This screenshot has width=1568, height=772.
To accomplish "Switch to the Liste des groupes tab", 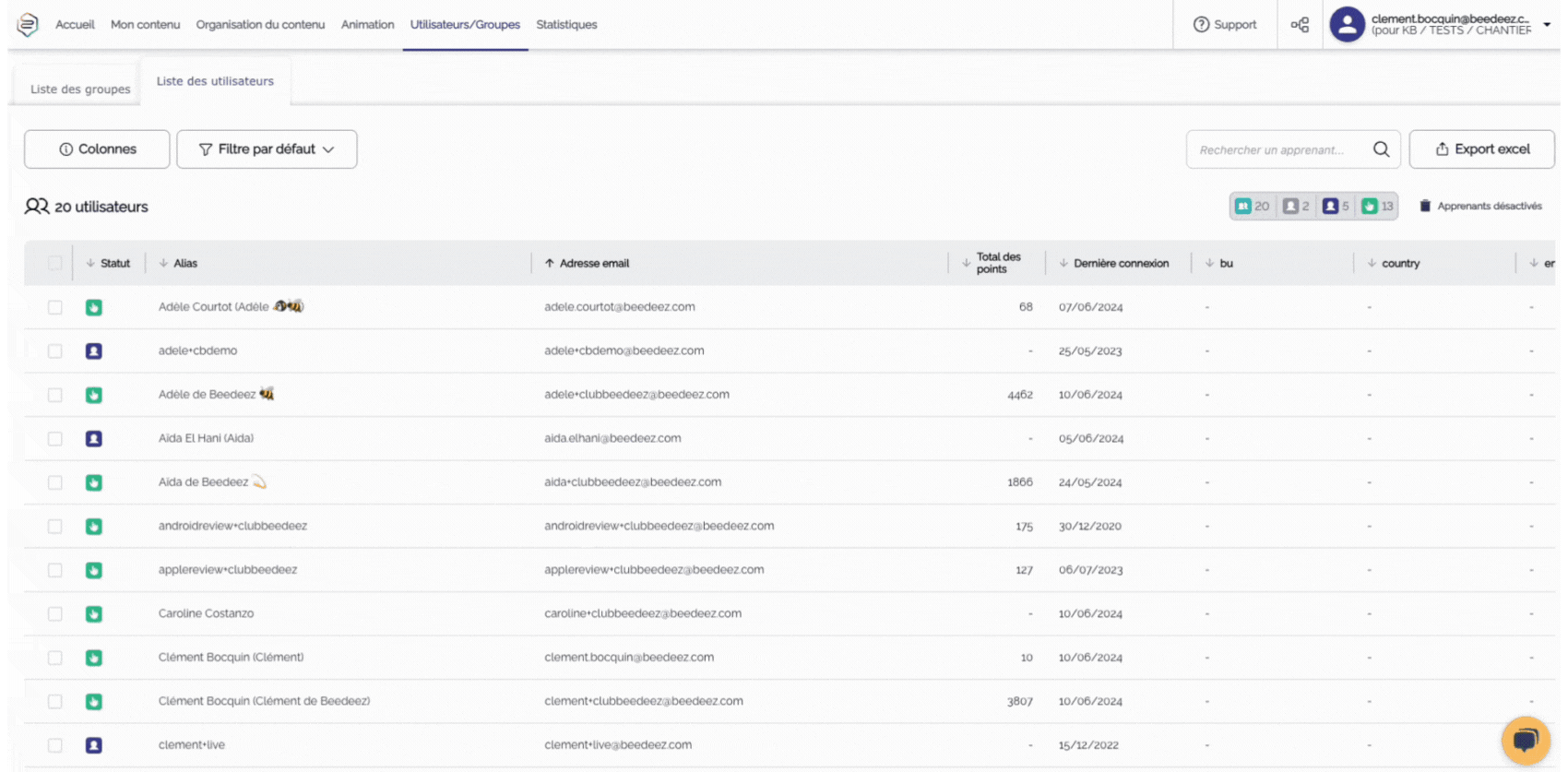I will (80, 89).
